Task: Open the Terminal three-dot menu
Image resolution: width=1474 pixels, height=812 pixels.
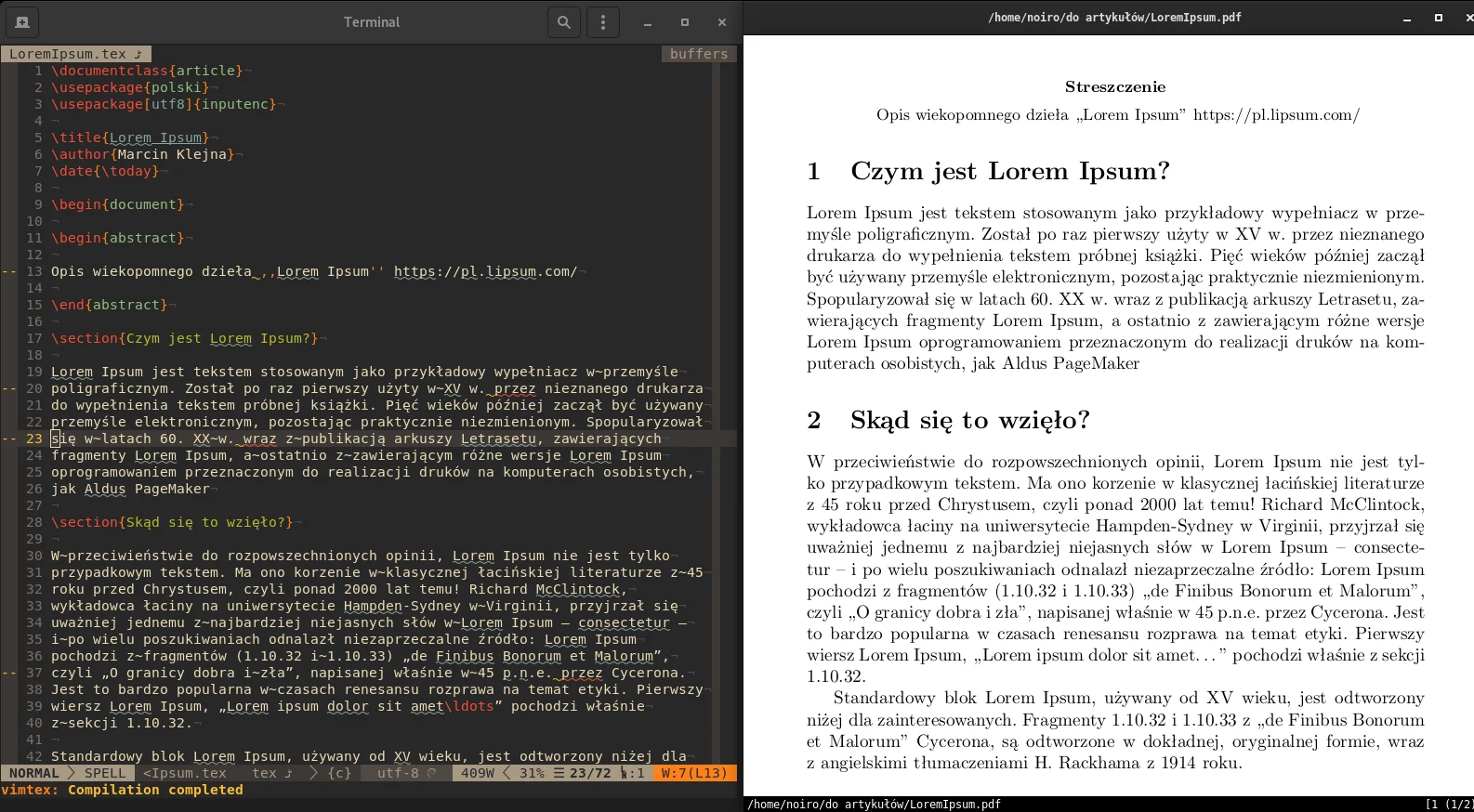Action: click(x=603, y=22)
